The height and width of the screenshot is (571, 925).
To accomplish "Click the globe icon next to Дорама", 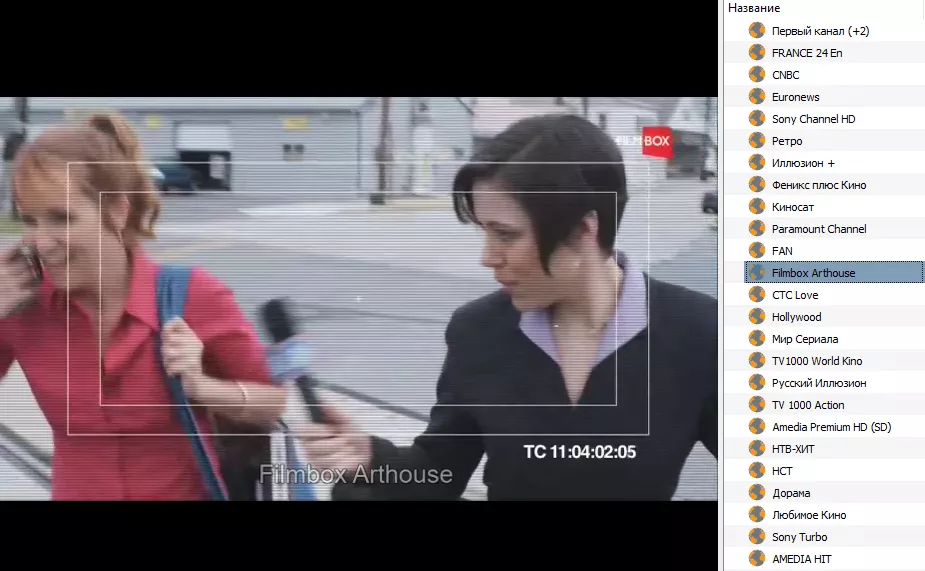I will (757, 493).
